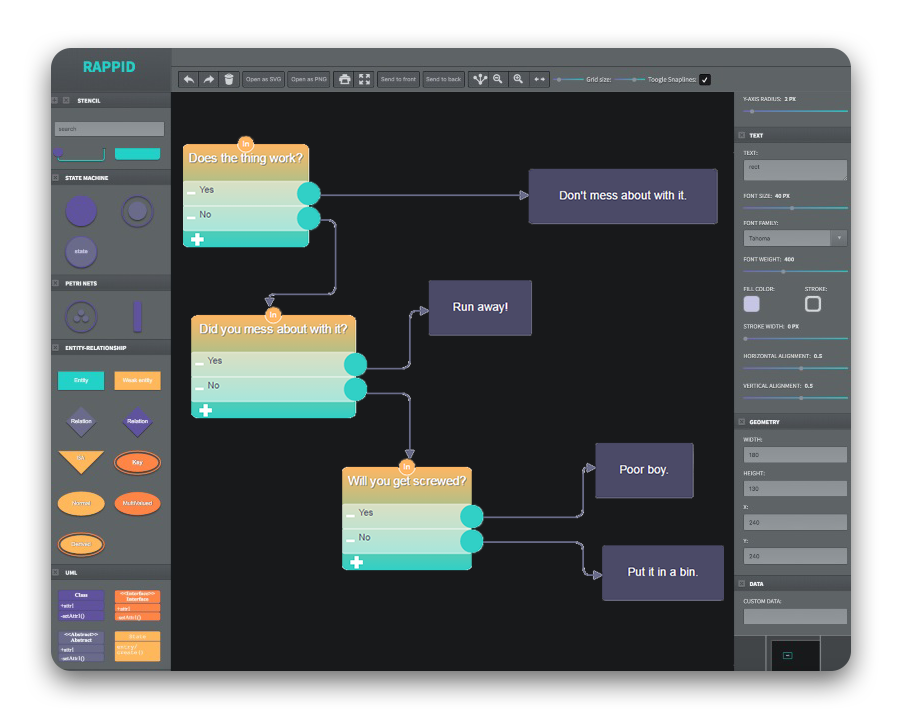Click the 'in' badge on 'Will you get screwed?'
Viewport: 900px width, 723px height.
tap(406, 465)
